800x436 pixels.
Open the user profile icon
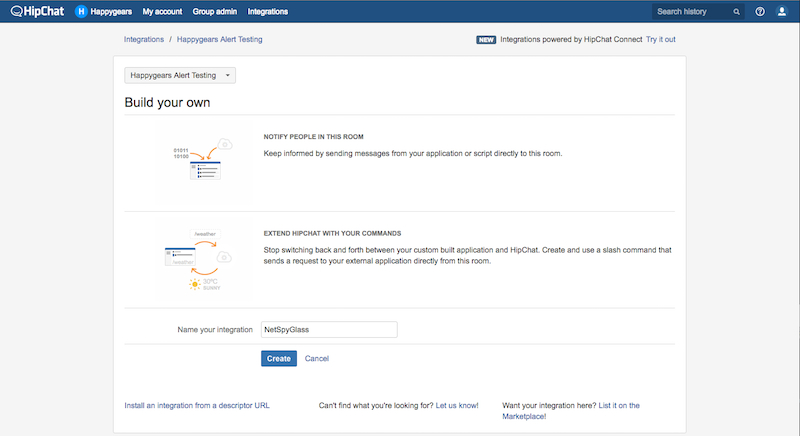click(781, 11)
